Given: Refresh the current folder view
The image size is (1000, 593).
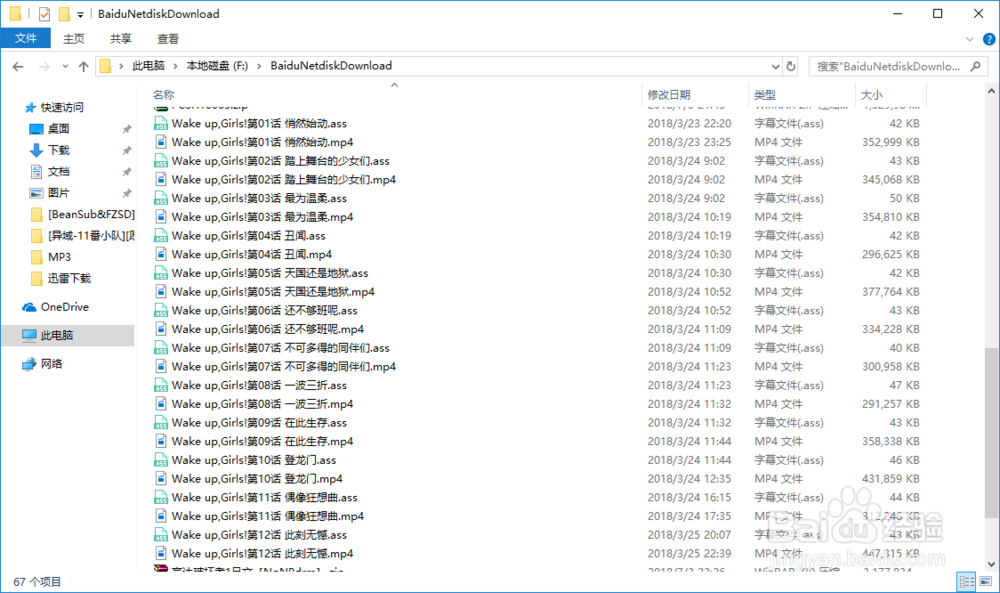Looking at the screenshot, I should pos(791,66).
